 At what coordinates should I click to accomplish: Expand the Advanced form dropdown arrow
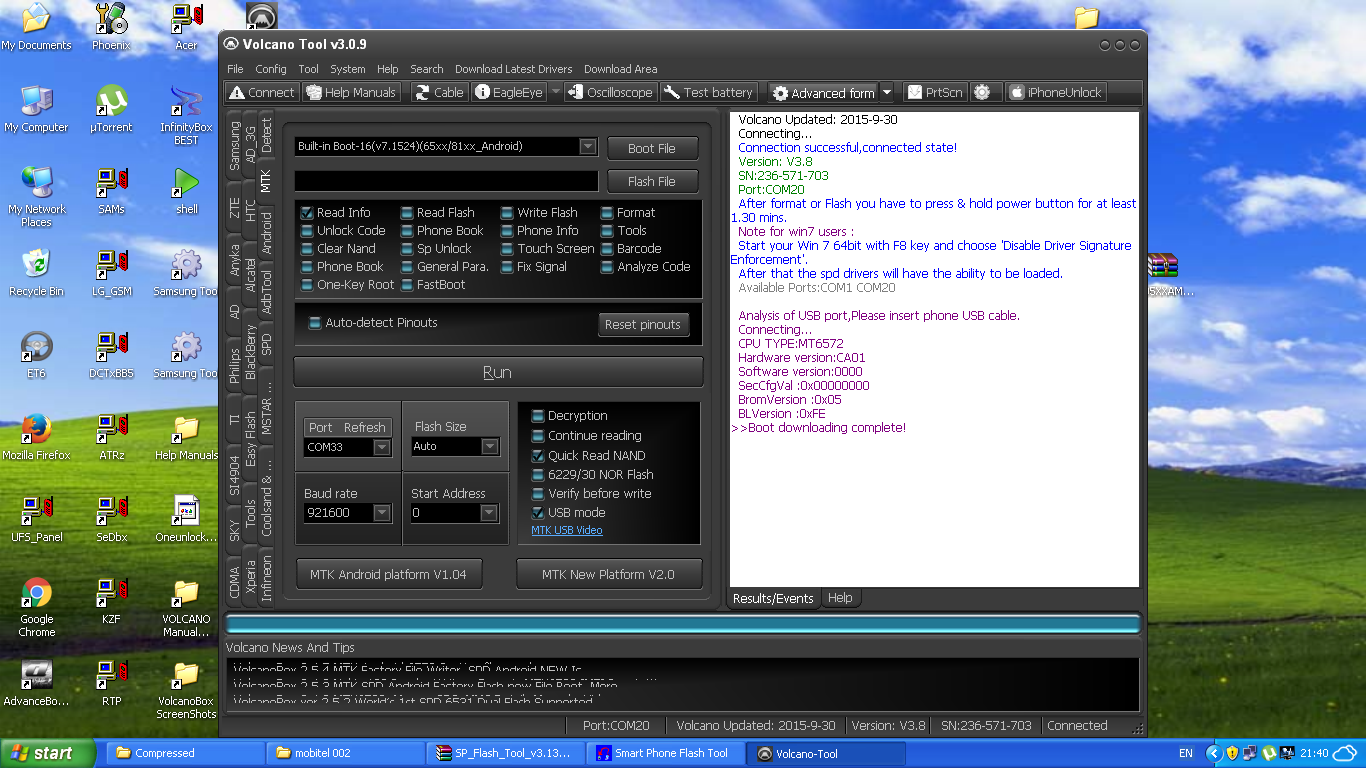pyautogui.click(x=886, y=93)
